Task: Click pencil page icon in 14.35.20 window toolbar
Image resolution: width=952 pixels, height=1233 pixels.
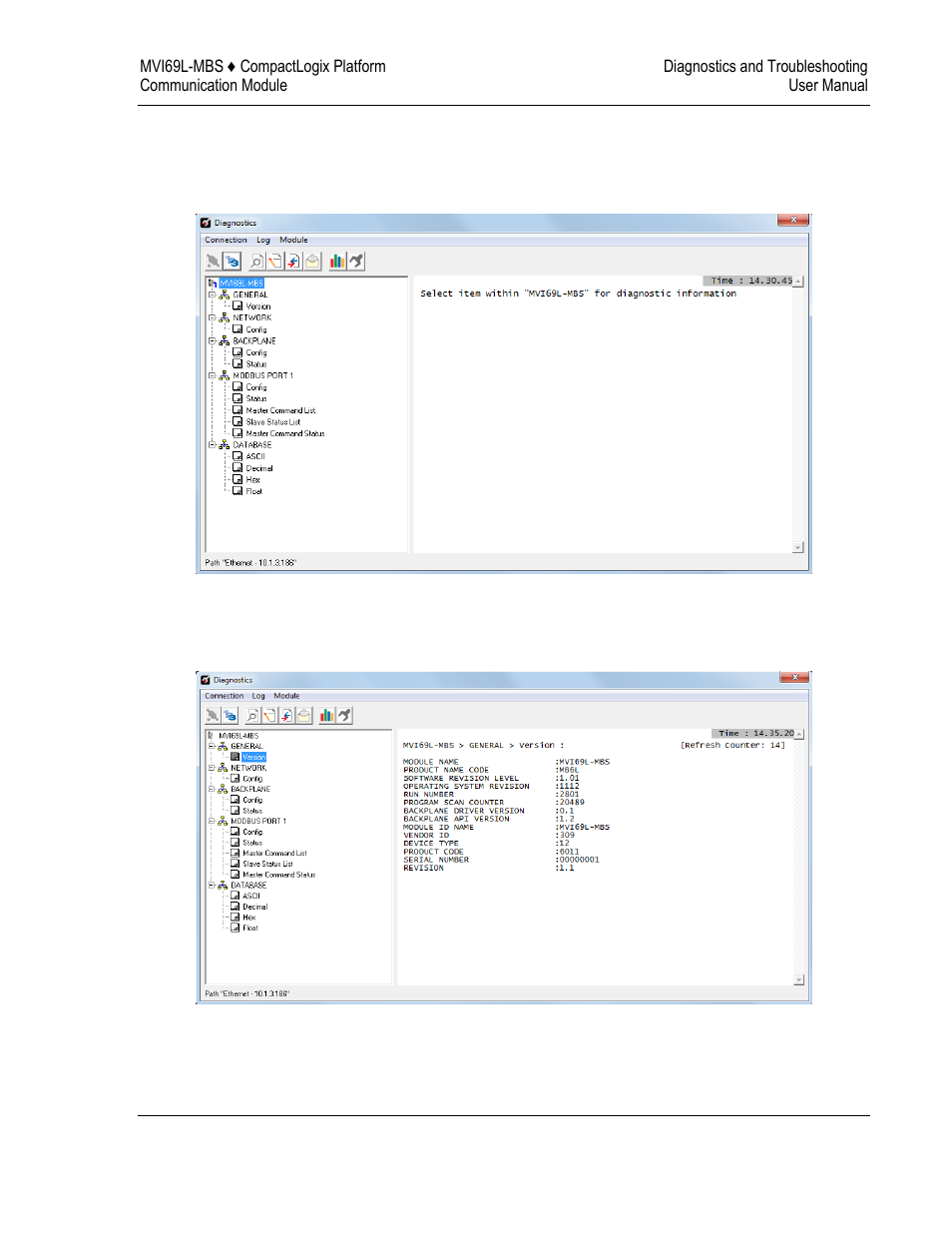Action: [269, 715]
